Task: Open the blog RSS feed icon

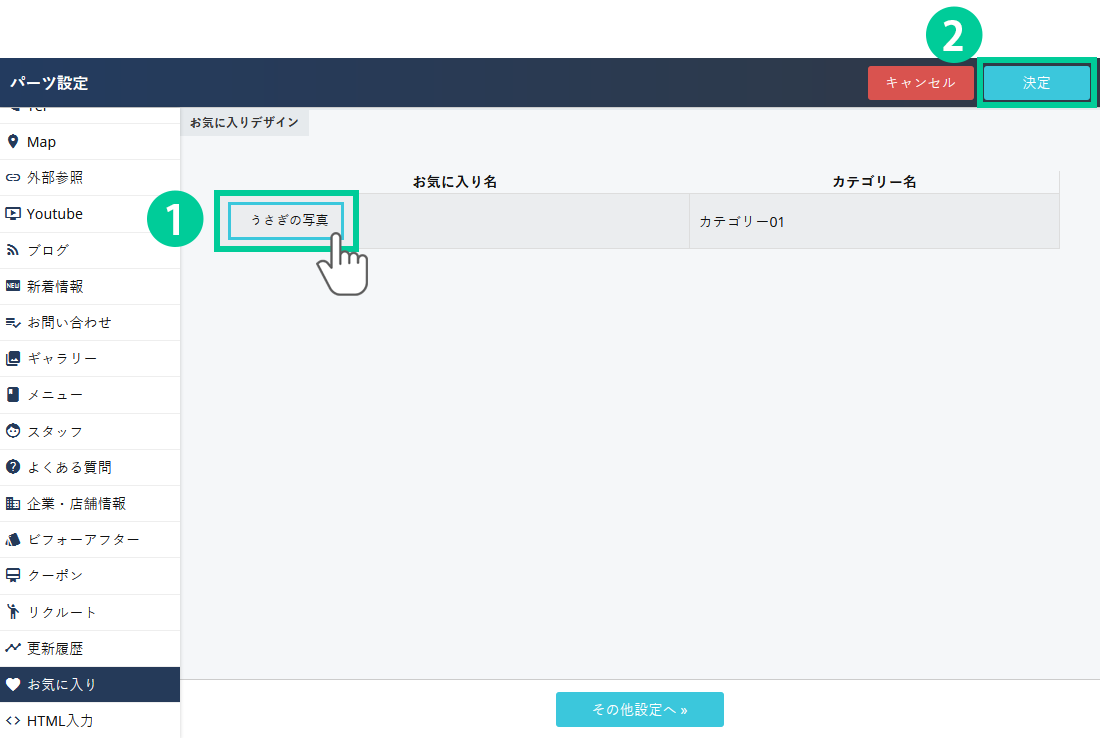Action: [x=13, y=250]
